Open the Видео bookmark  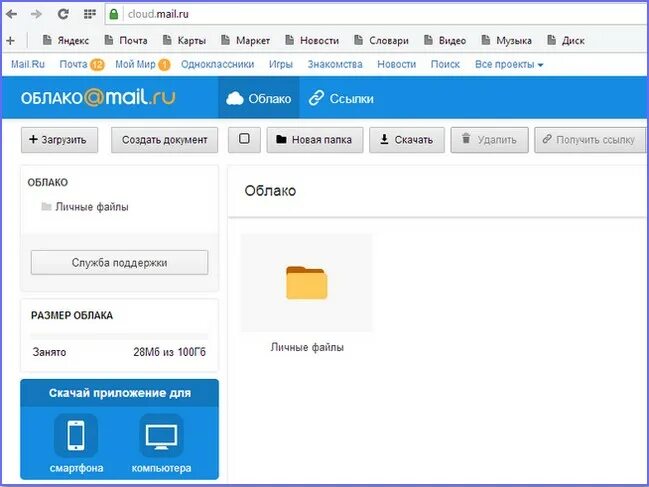(445, 41)
